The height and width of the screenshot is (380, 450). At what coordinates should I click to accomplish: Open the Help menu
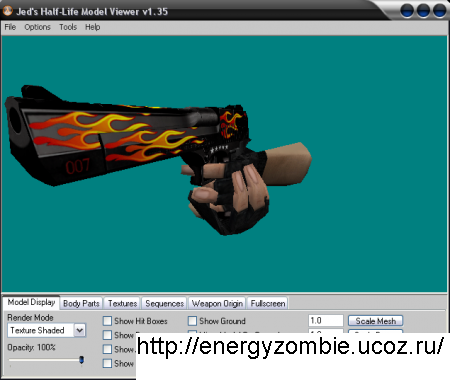click(x=92, y=27)
